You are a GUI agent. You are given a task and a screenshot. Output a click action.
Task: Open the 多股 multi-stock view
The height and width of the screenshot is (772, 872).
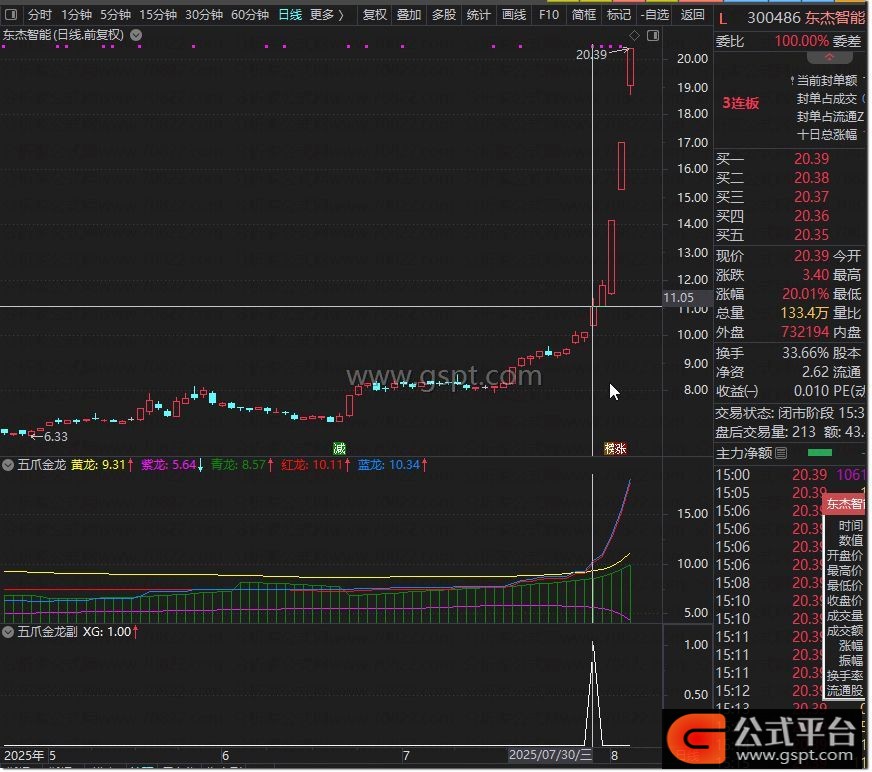[445, 14]
